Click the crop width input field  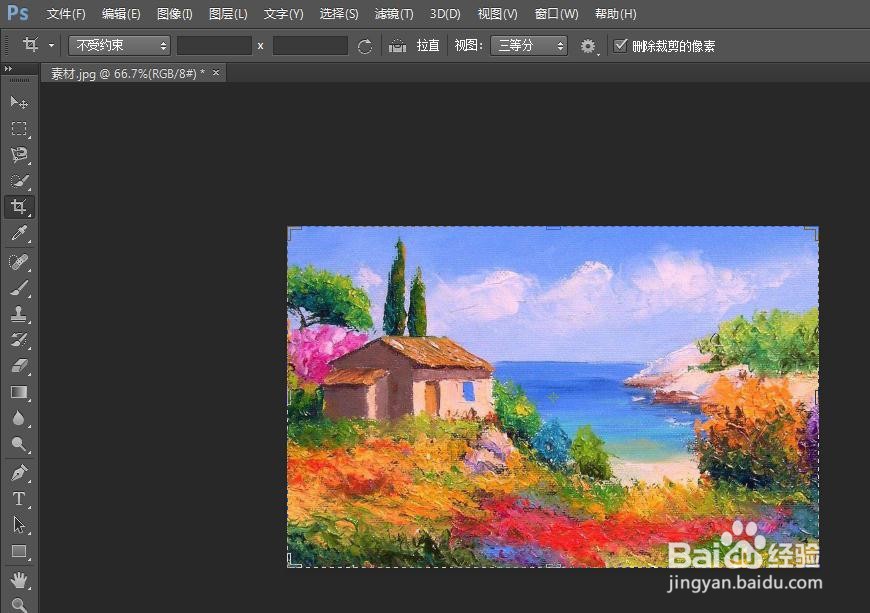coord(214,45)
